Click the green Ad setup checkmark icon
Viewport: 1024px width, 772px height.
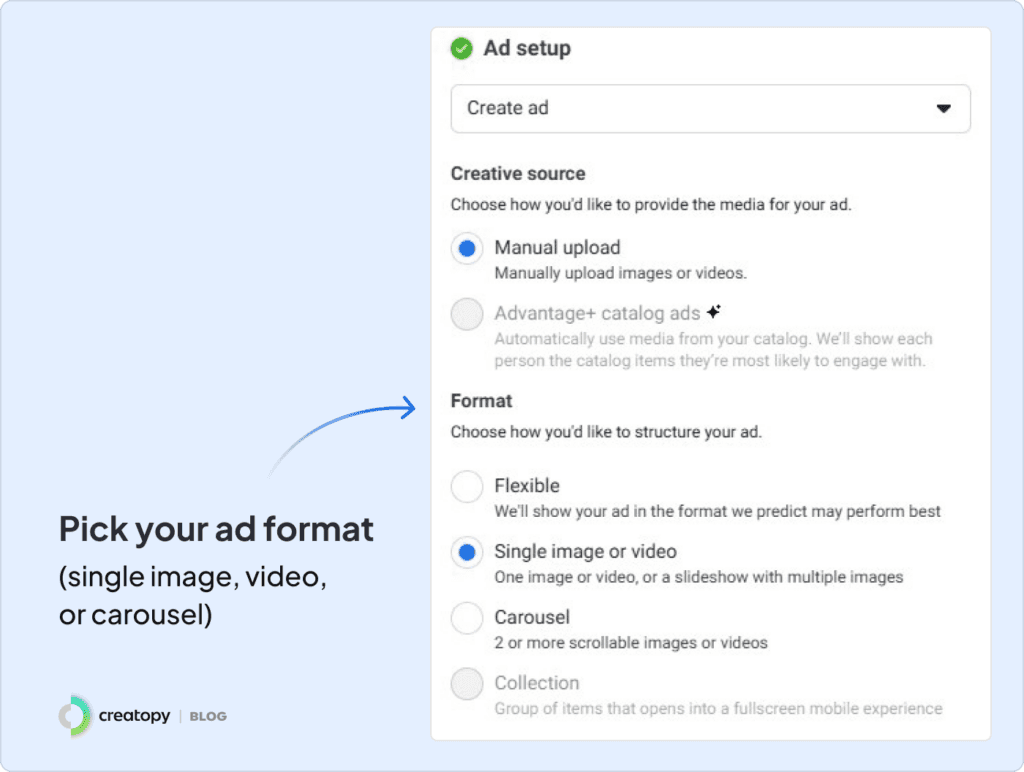click(x=462, y=48)
